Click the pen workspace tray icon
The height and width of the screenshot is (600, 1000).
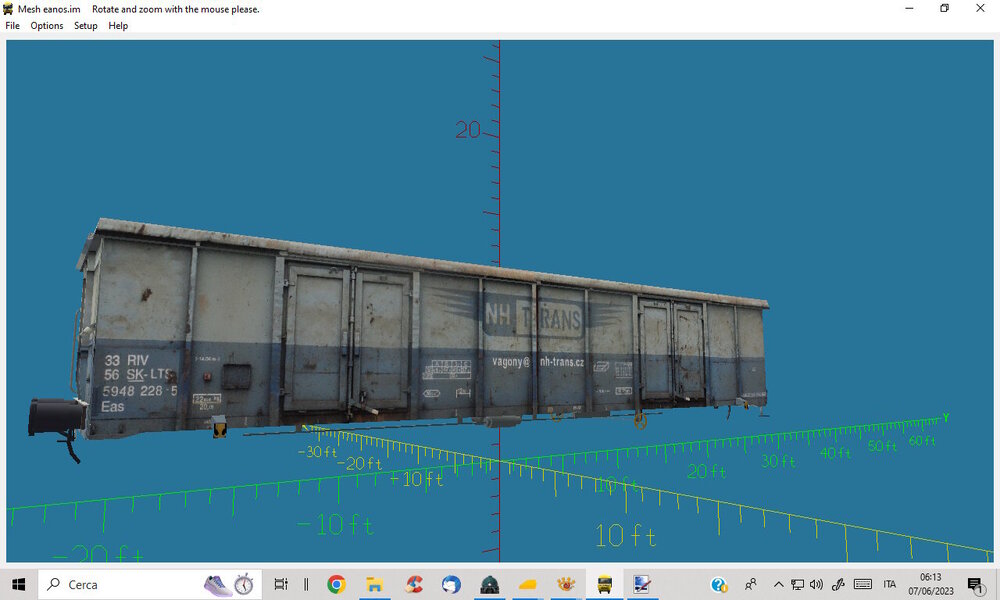(x=838, y=584)
